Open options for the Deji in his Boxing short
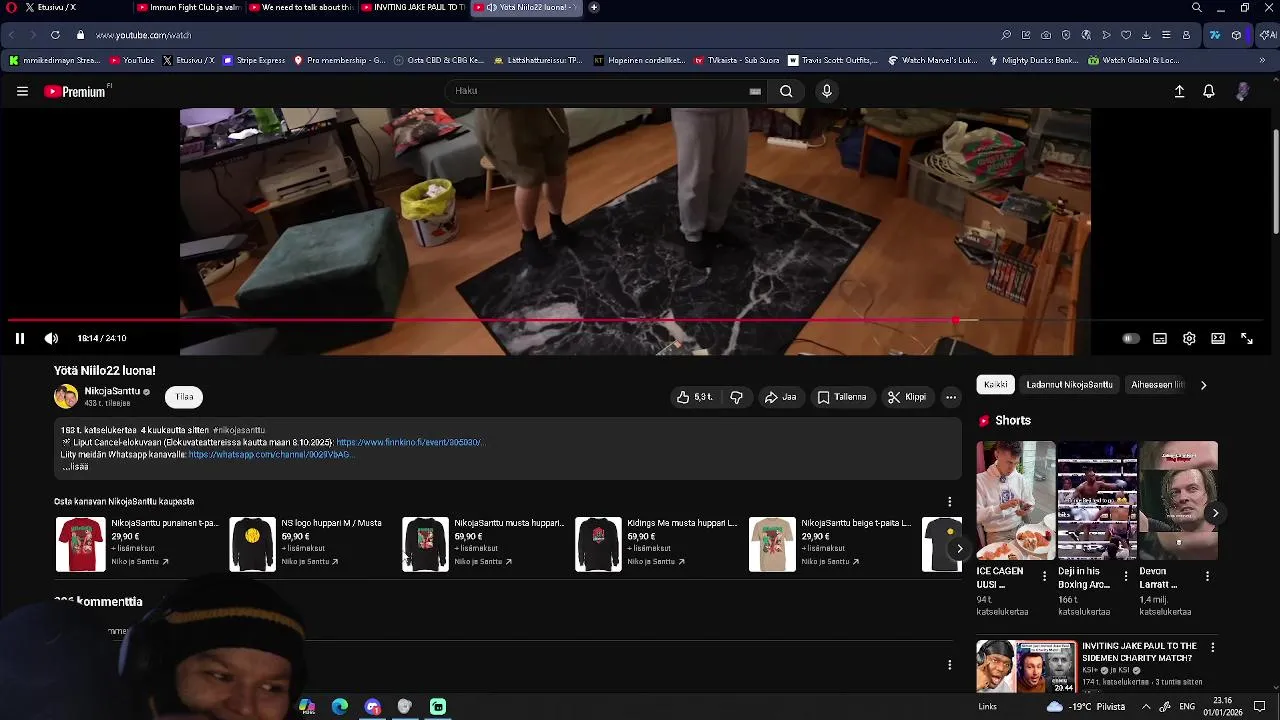 tap(1126, 577)
